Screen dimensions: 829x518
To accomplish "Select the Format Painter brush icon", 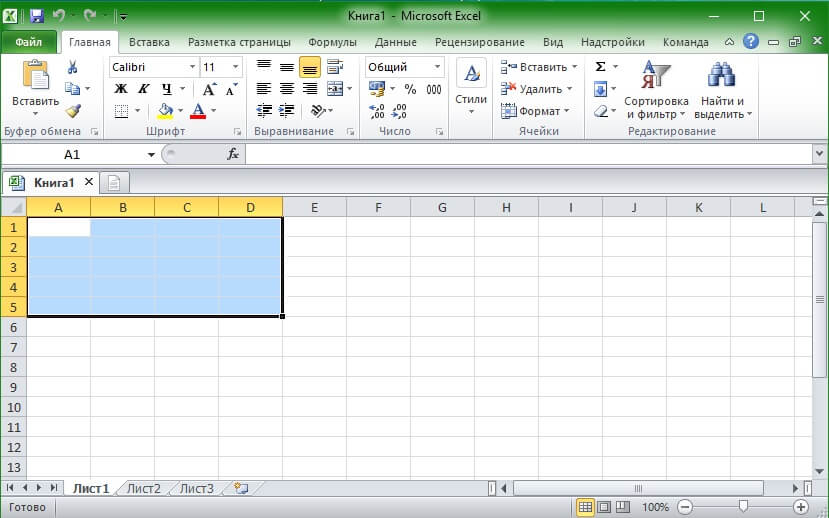I will click(x=73, y=110).
